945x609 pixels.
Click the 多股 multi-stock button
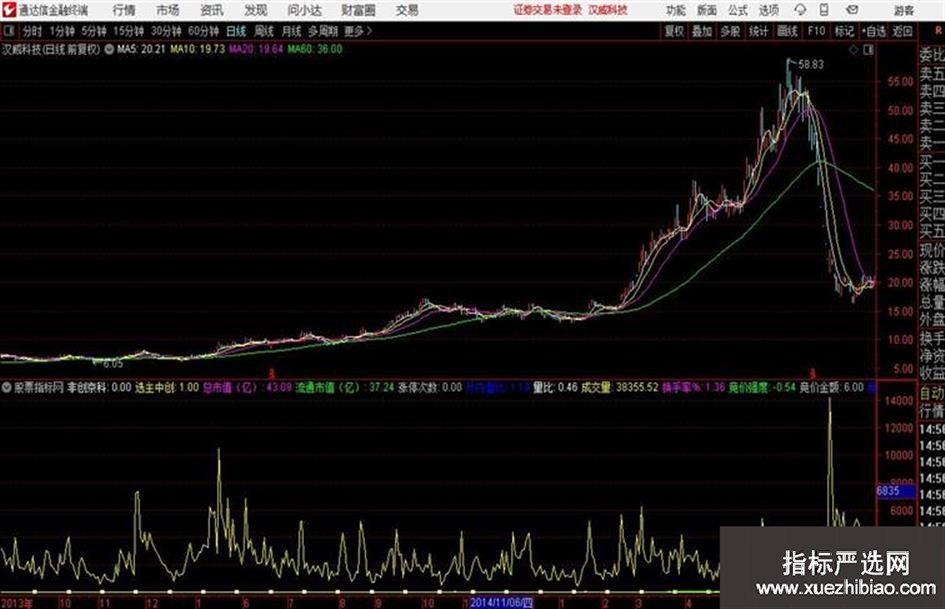730,31
